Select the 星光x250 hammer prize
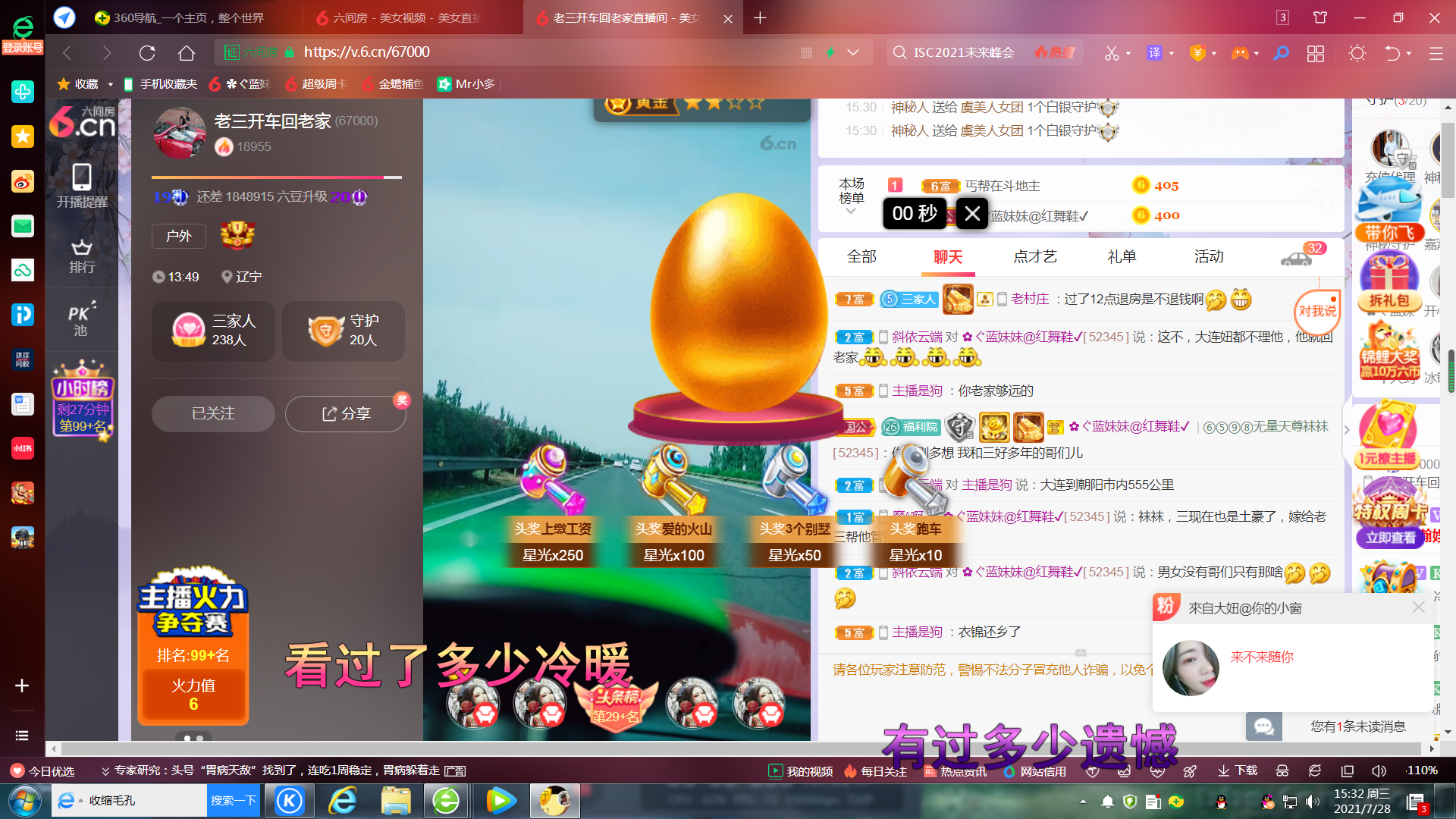 (553, 505)
